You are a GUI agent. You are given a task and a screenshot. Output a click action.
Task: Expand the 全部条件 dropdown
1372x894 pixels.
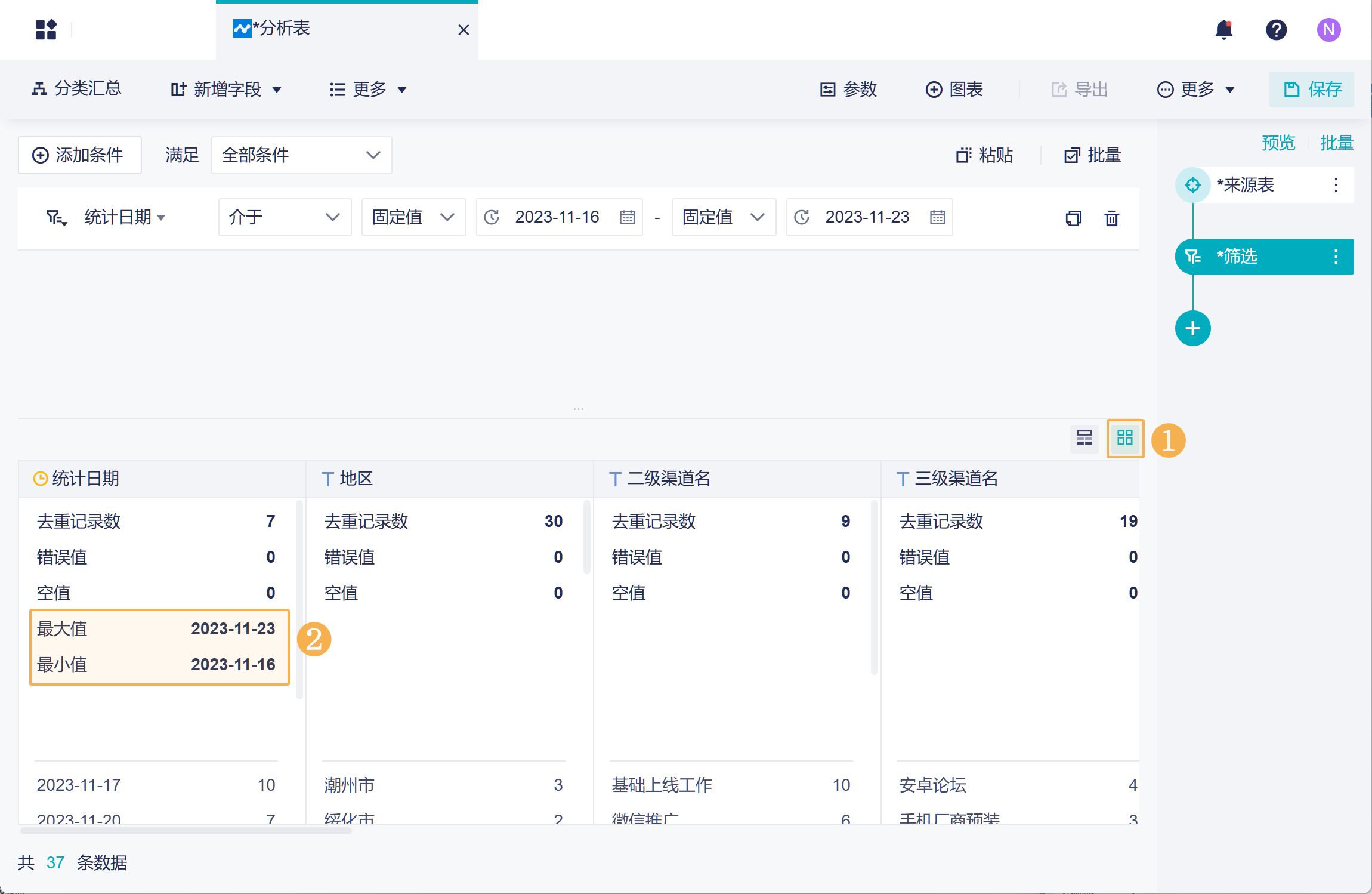[301, 155]
